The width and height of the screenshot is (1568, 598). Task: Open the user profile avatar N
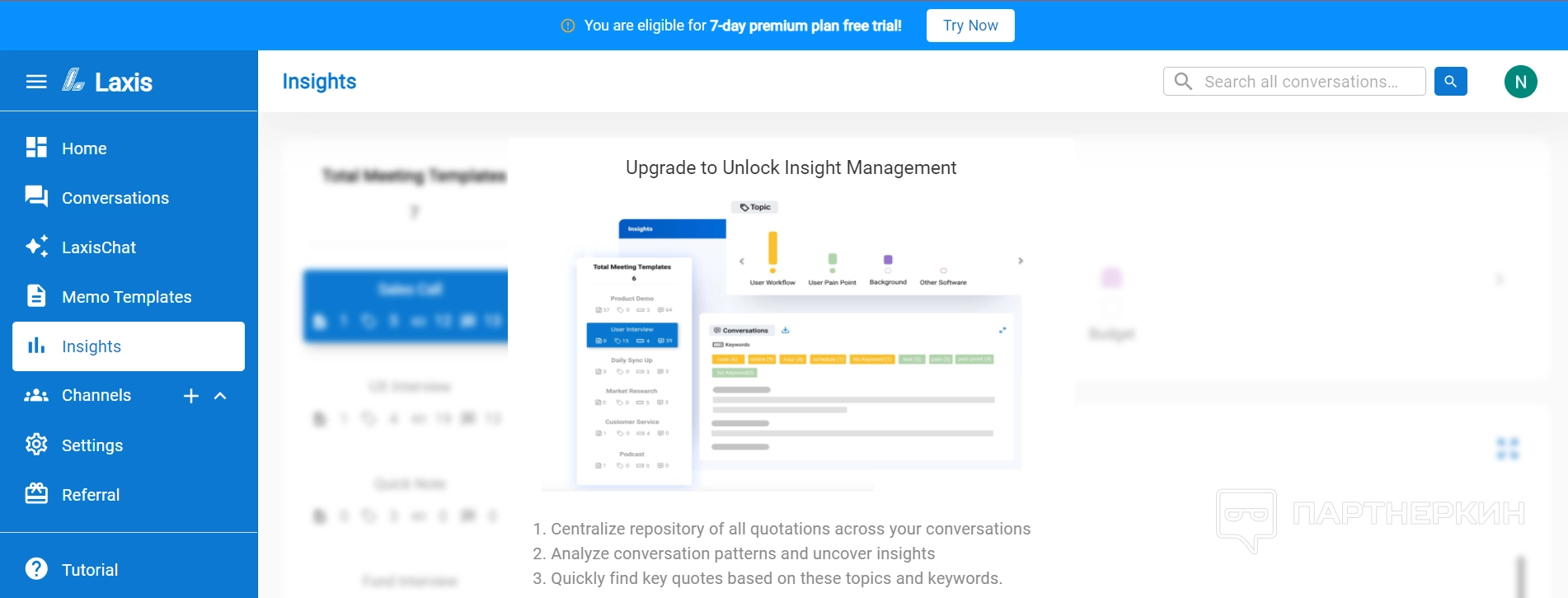pyautogui.click(x=1521, y=82)
